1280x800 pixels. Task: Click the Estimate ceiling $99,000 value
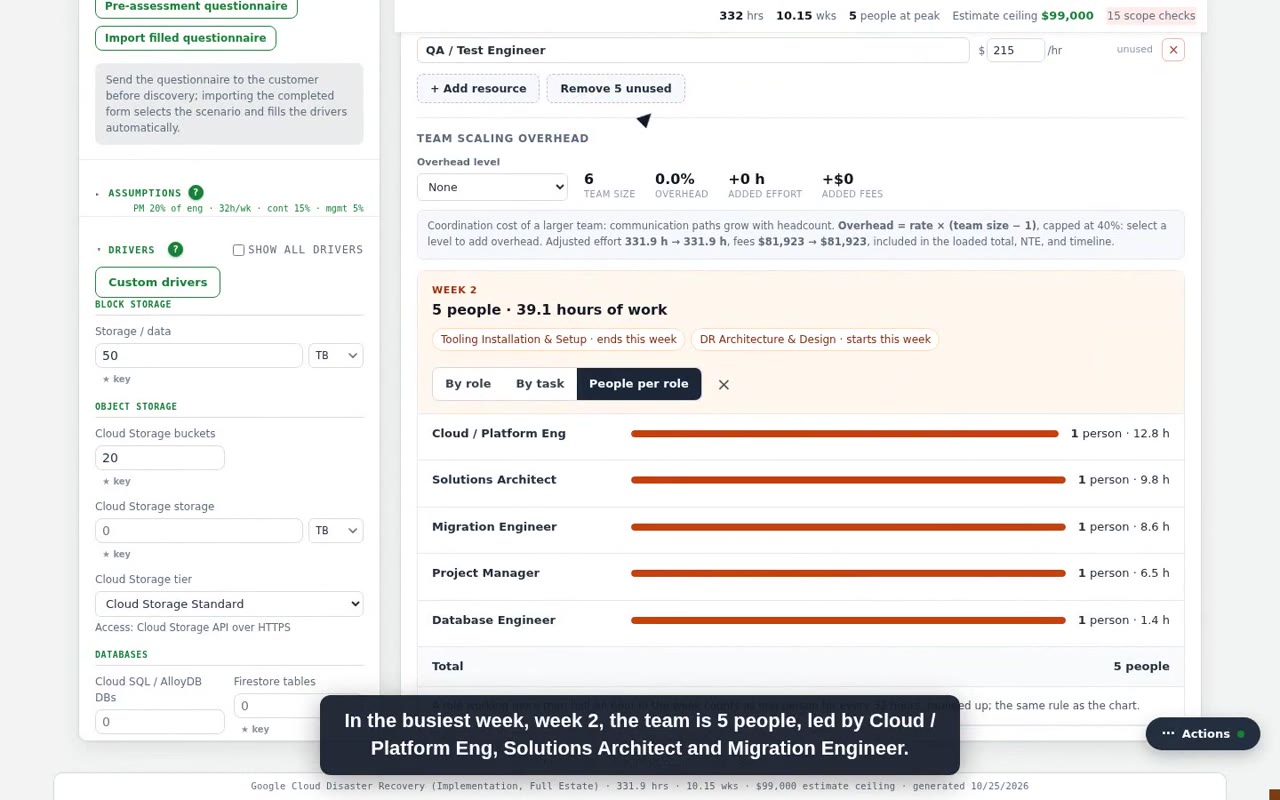tap(1067, 16)
